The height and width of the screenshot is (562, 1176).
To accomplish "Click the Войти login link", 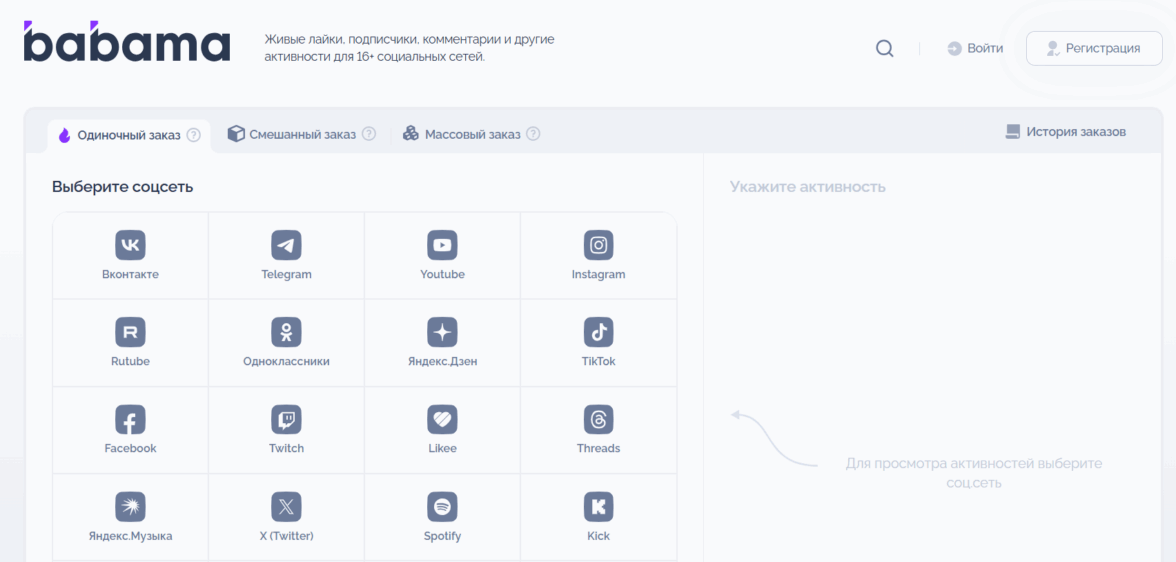I will [x=975, y=49].
